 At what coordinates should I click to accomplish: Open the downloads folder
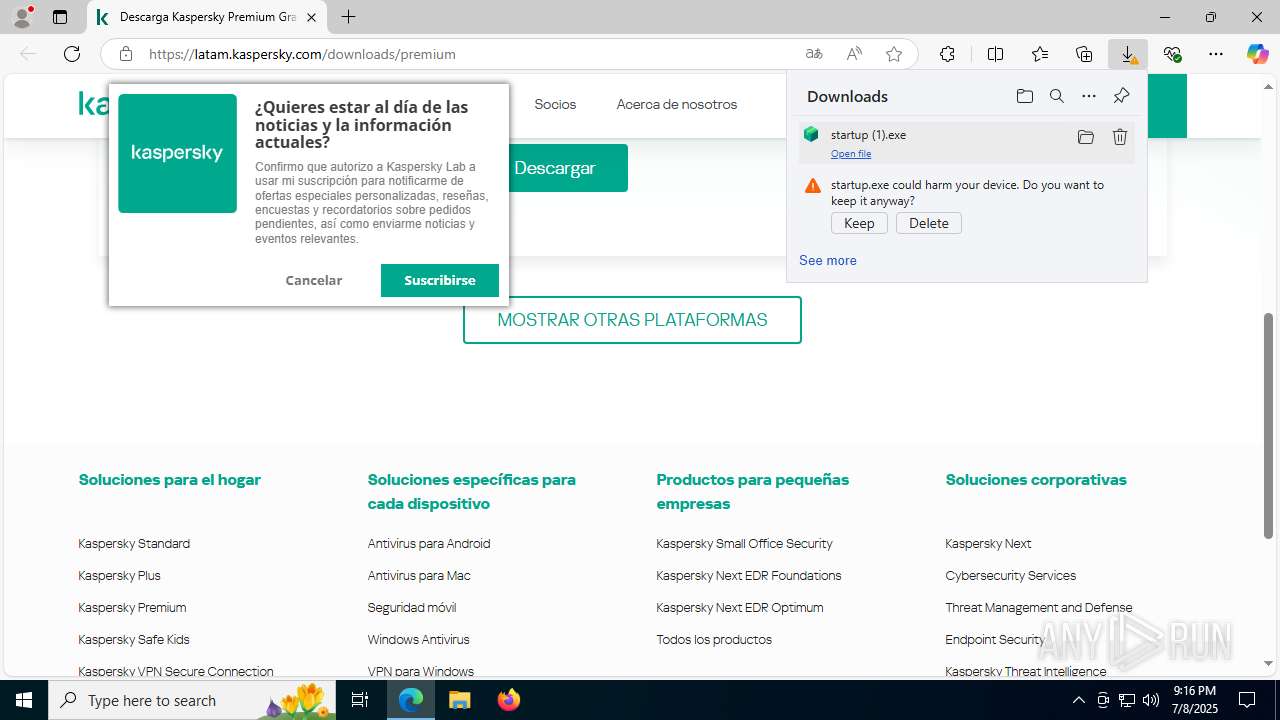pos(1024,96)
